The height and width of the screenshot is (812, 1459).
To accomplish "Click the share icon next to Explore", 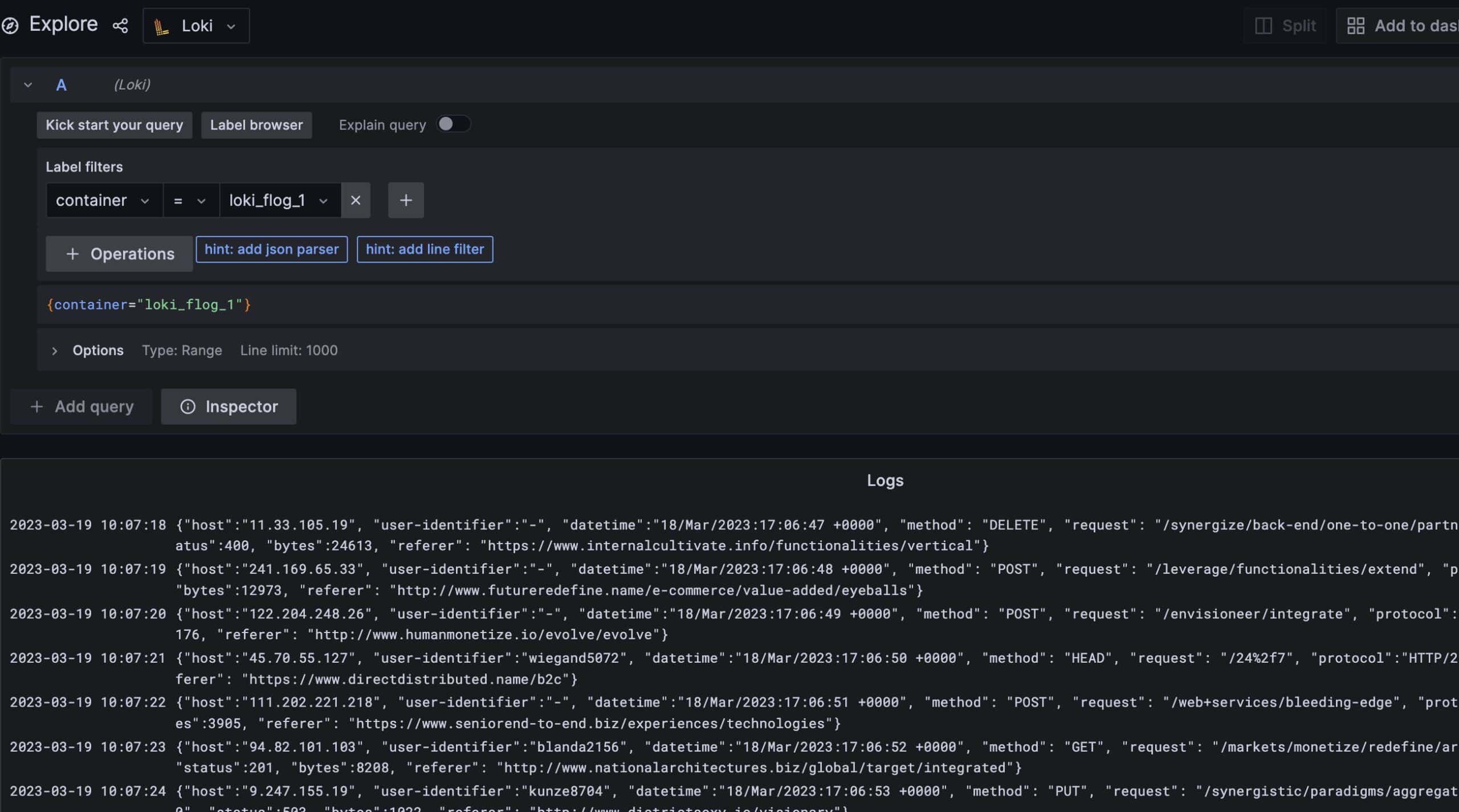I will tap(119, 24).
